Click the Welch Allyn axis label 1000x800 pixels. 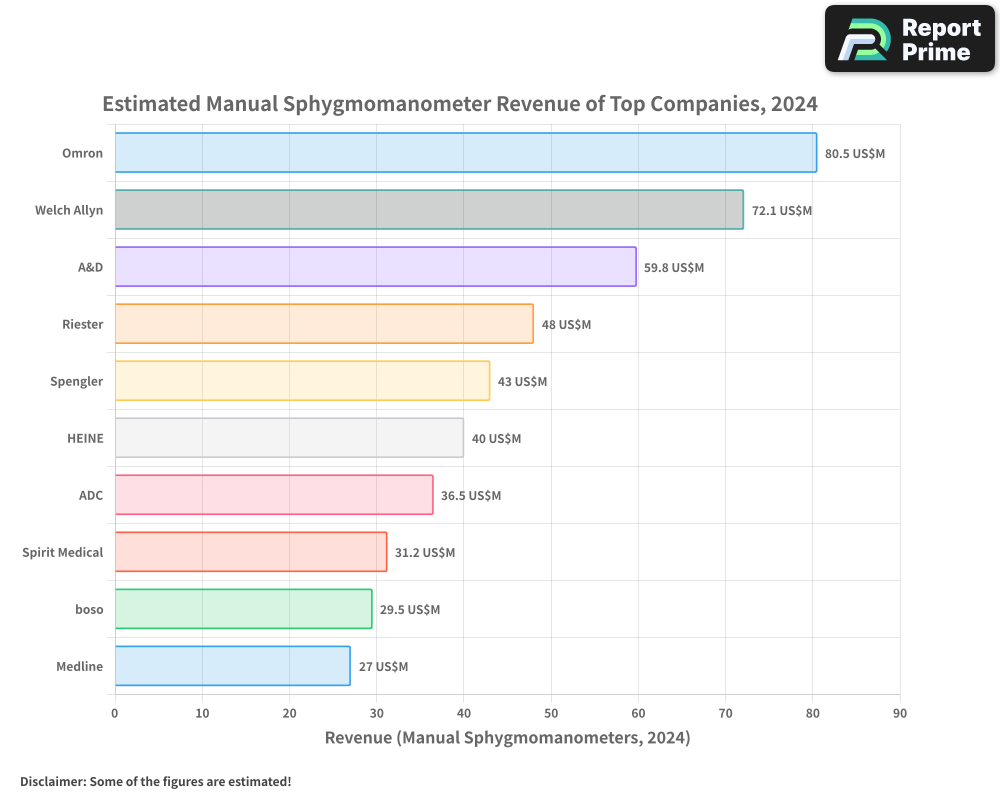tap(69, 210)
